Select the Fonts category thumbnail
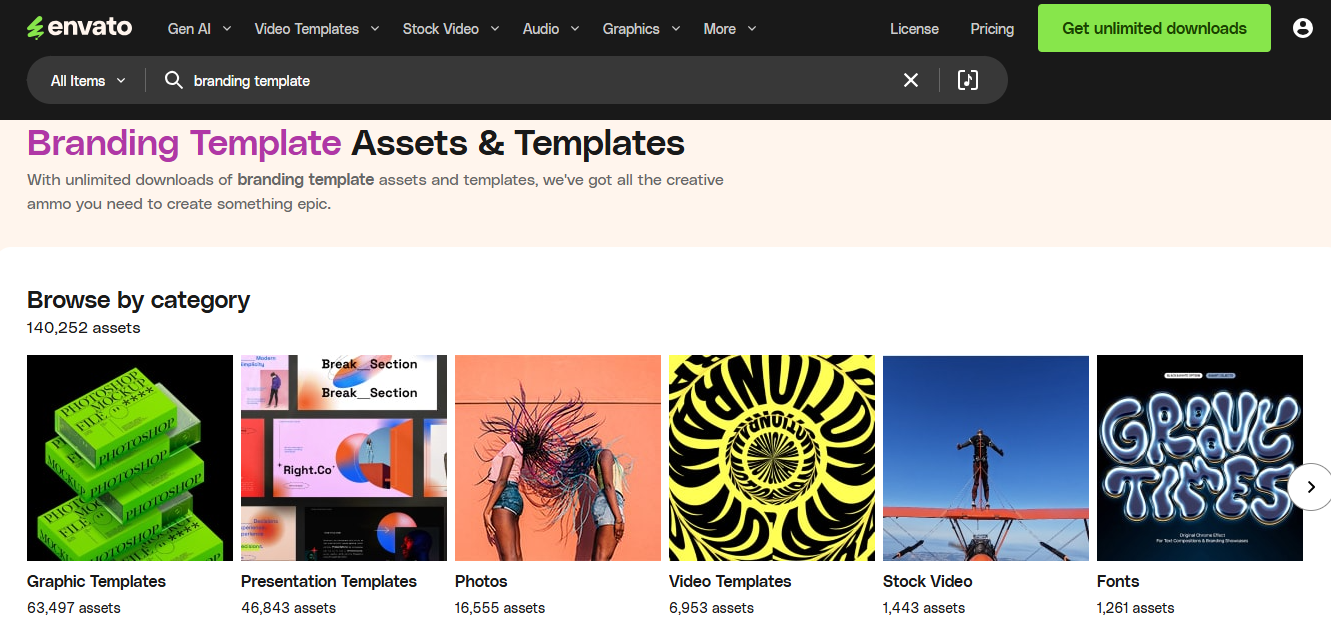The image size is (1331, 622). coord(1199,458)
